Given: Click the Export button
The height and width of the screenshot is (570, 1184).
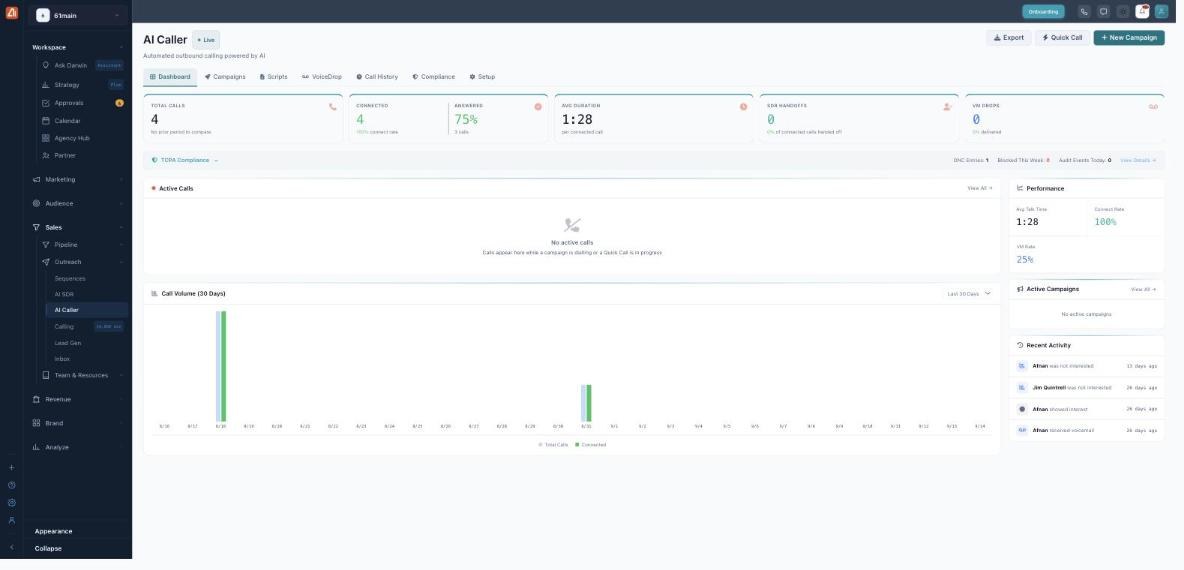Looking at the screenshot, I should (x=1009, y=38).
